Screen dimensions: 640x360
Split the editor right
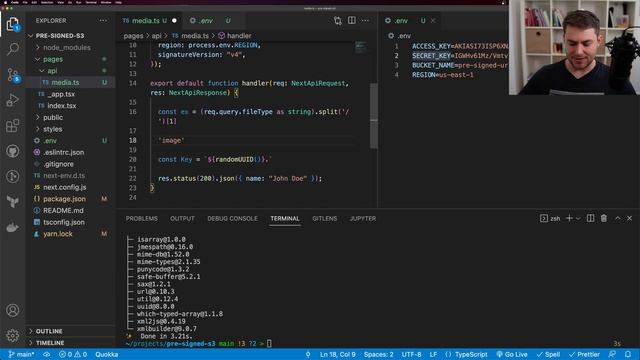click(351, 20)
